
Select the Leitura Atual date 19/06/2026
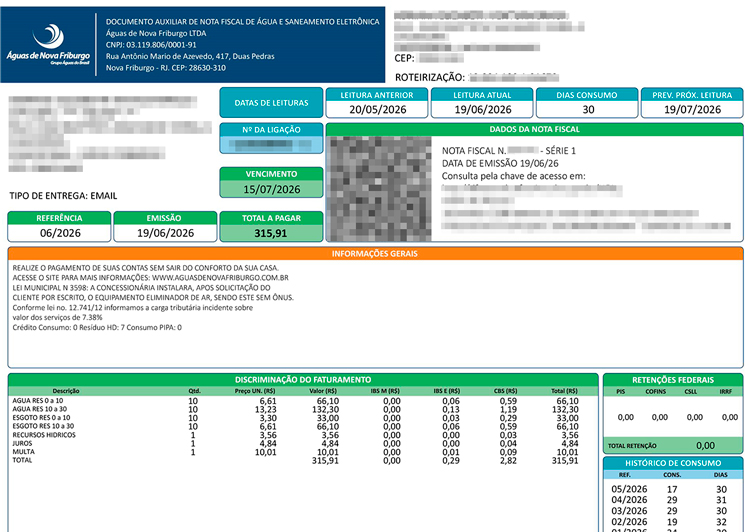click(x=482, y=110)
